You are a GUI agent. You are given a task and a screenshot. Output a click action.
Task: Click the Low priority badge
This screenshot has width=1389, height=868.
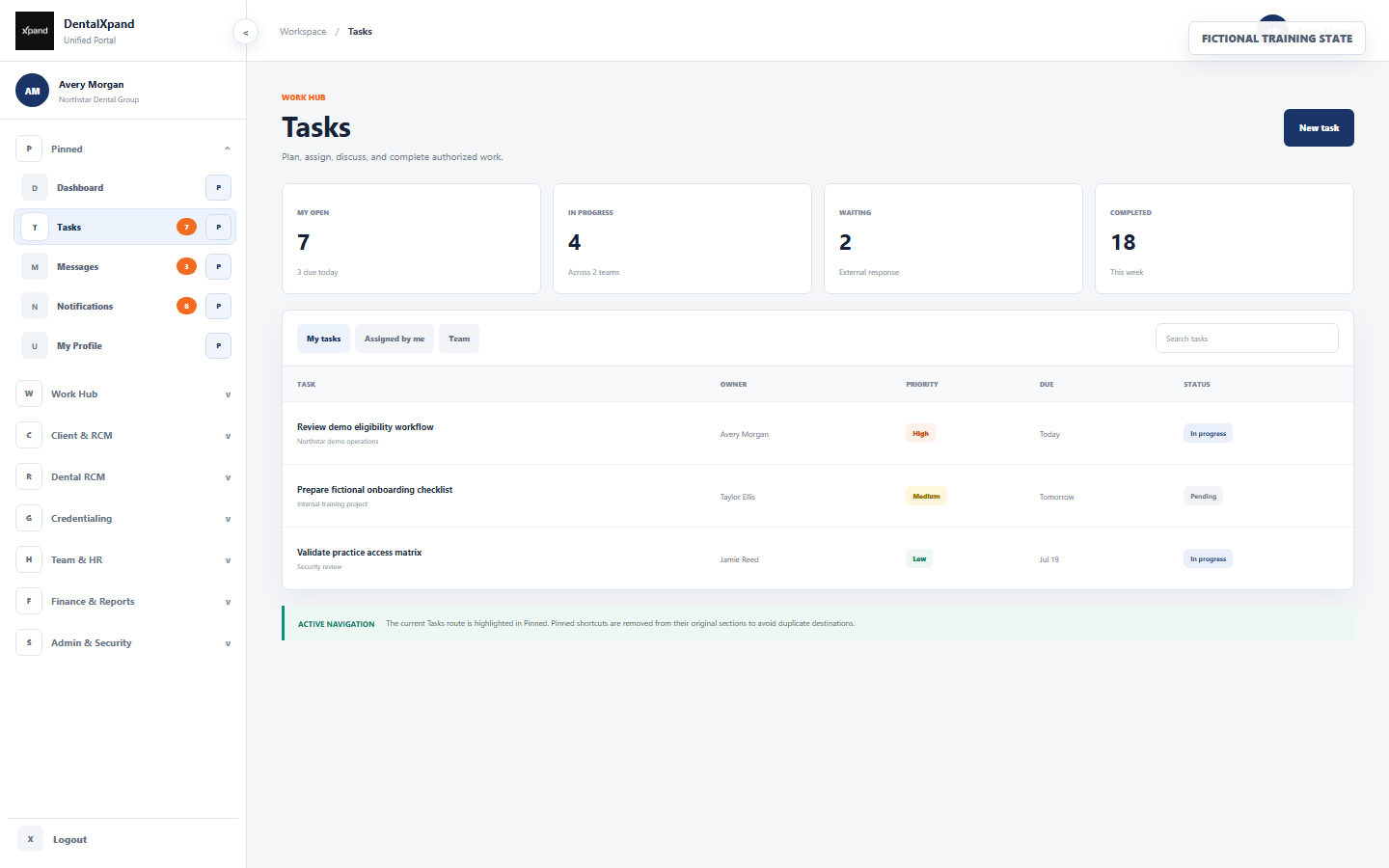pyautogui.click(x=919, y=558)
